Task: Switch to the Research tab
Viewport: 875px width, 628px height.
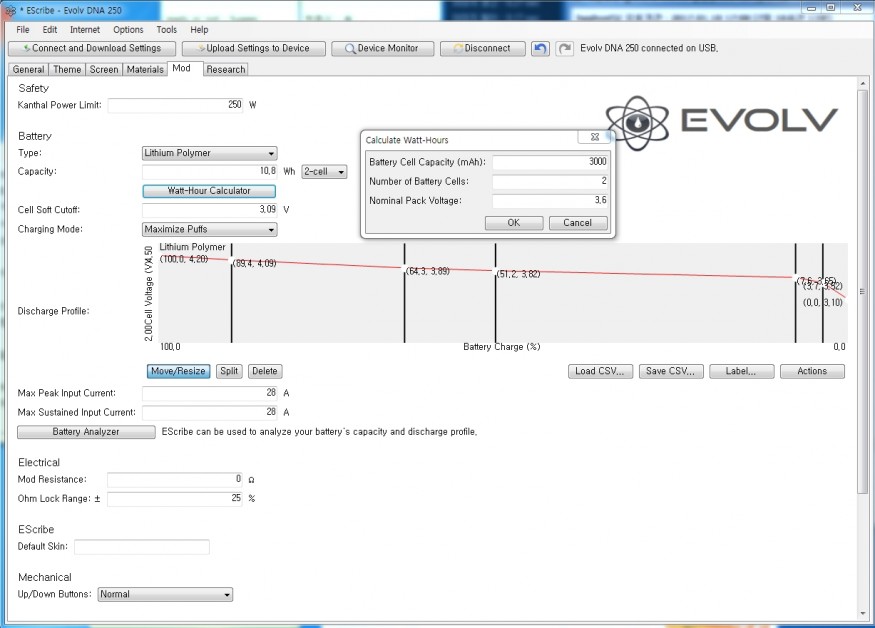Action: click(x=225, y=69)
